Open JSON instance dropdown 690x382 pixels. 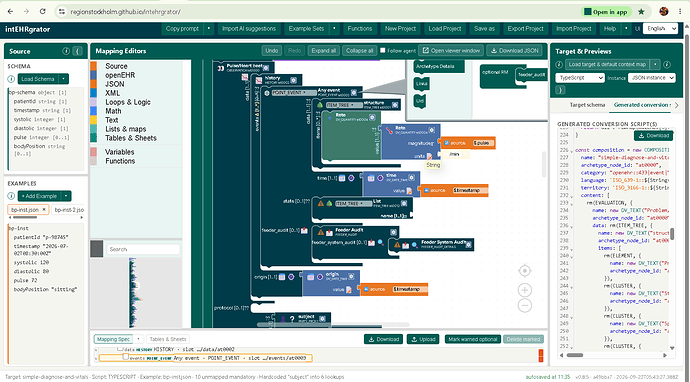coord(651,78)
